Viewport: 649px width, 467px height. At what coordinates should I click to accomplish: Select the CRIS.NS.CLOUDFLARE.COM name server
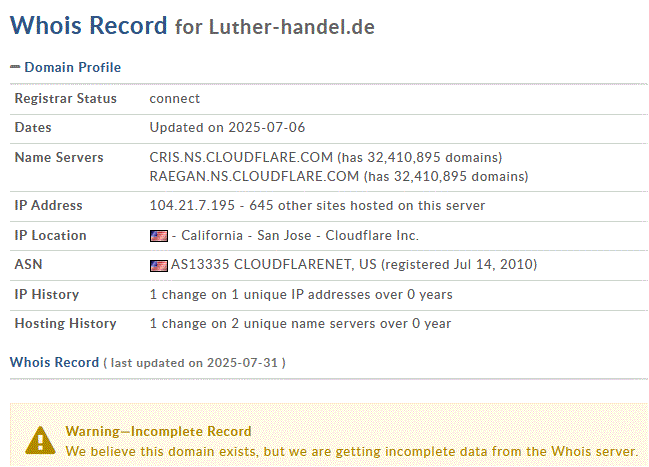tap(240, 158)
